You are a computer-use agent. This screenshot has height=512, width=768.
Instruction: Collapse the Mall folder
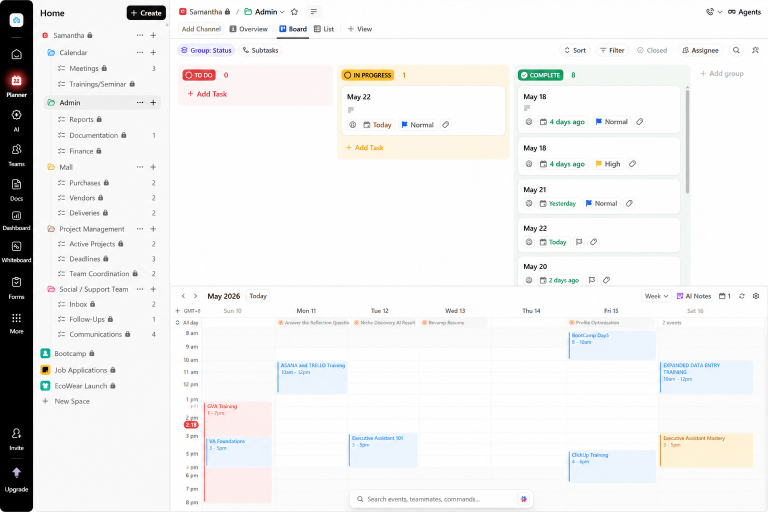[x=51, y=167]
